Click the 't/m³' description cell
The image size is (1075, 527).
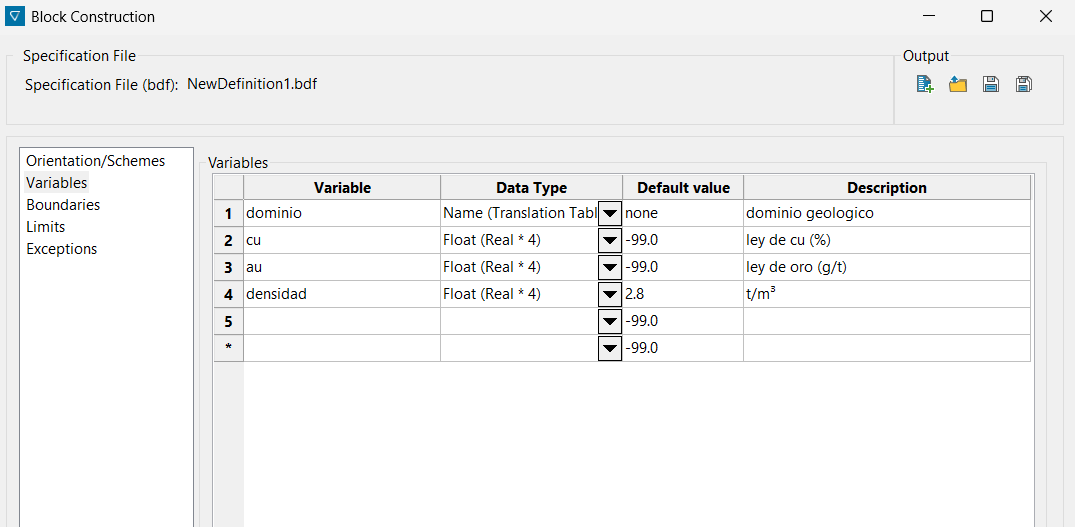click(x=886, y=294)
